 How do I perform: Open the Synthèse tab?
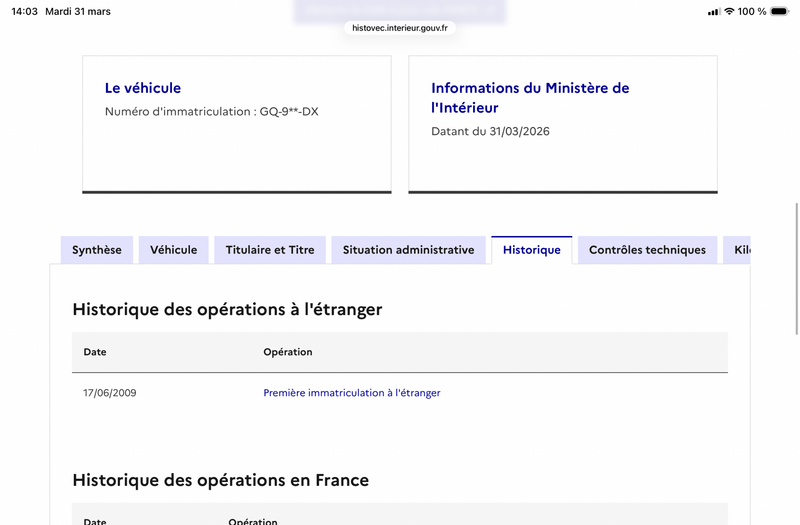pyautogui.click(x=97, y=250)
